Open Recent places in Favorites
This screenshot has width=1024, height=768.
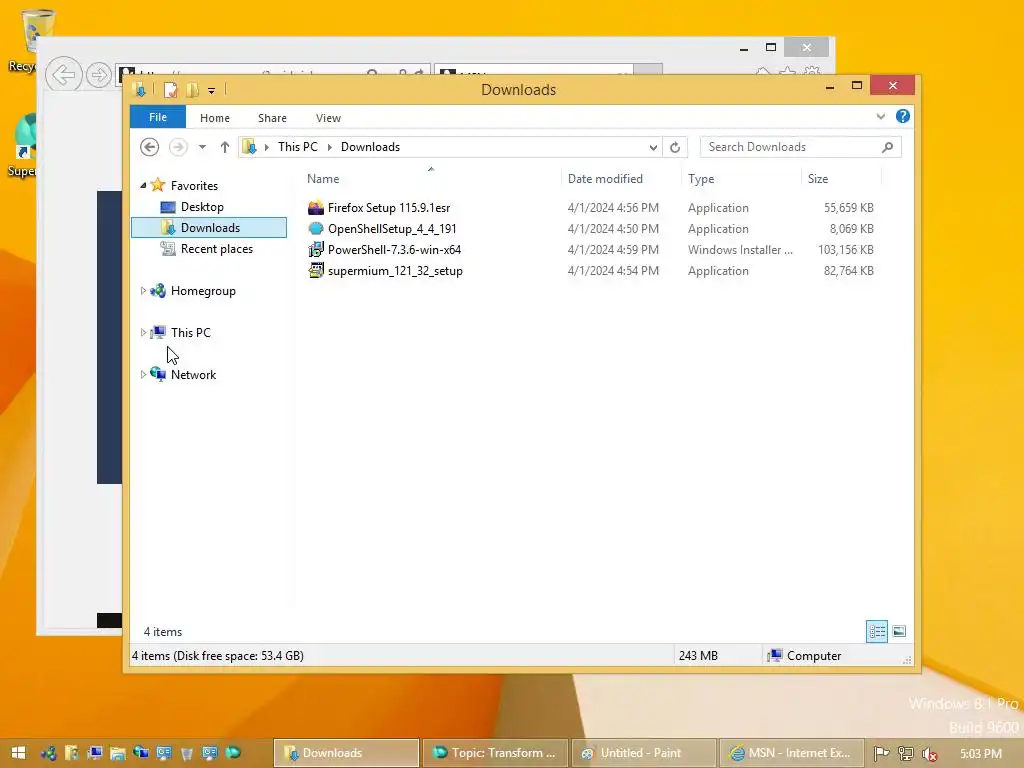(x=216, y=249)
